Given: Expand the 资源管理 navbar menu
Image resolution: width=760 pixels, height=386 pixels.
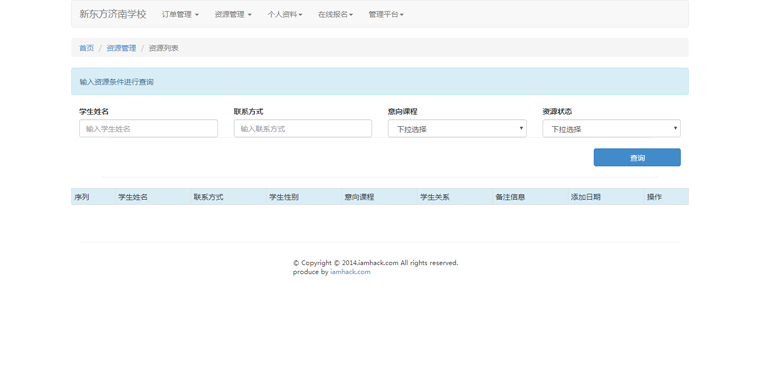Looking at the screenshot, I should 233,15.
